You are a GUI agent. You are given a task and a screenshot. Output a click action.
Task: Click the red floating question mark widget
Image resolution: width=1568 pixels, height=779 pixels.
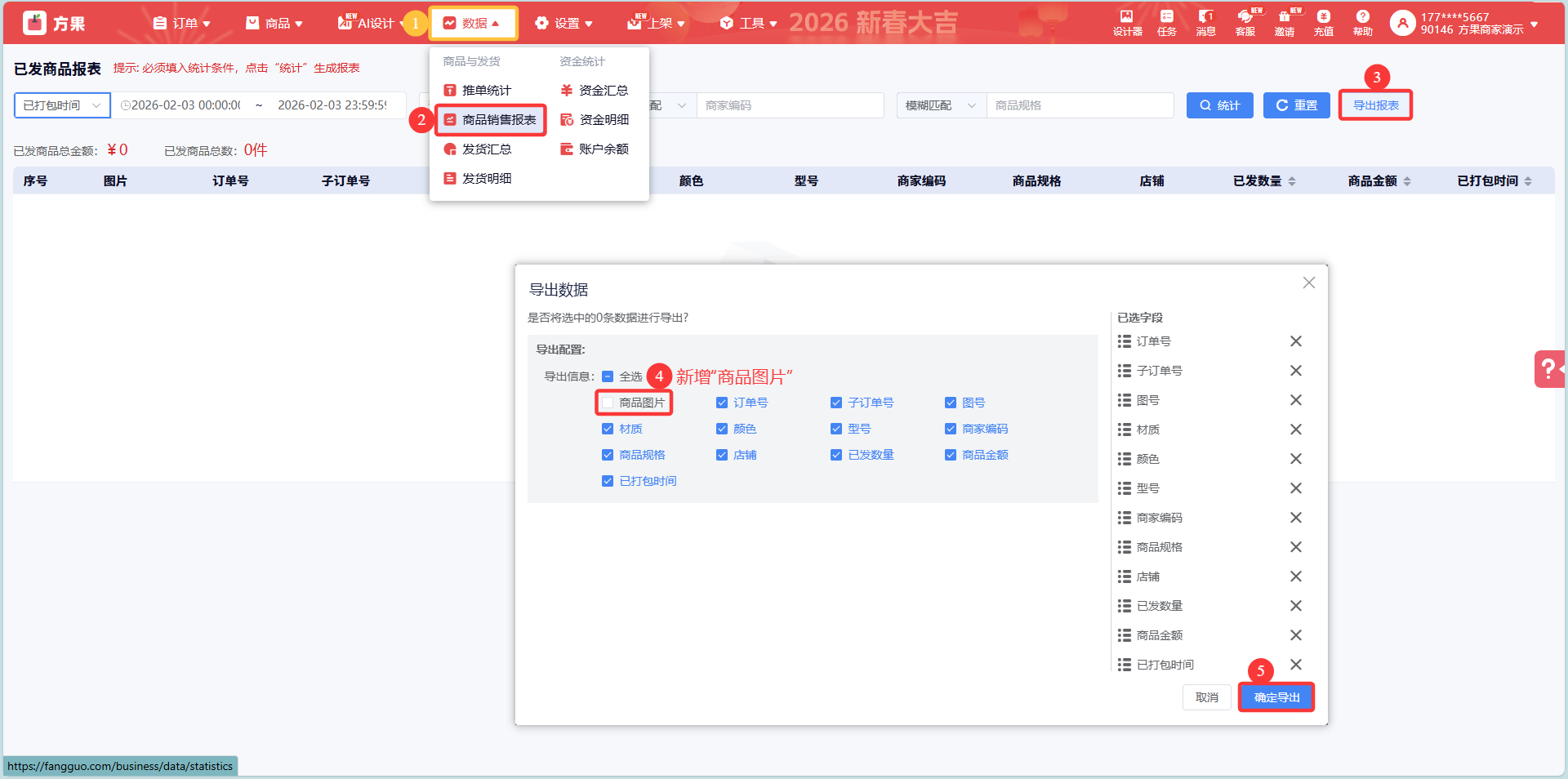(x=1548, y=369)
